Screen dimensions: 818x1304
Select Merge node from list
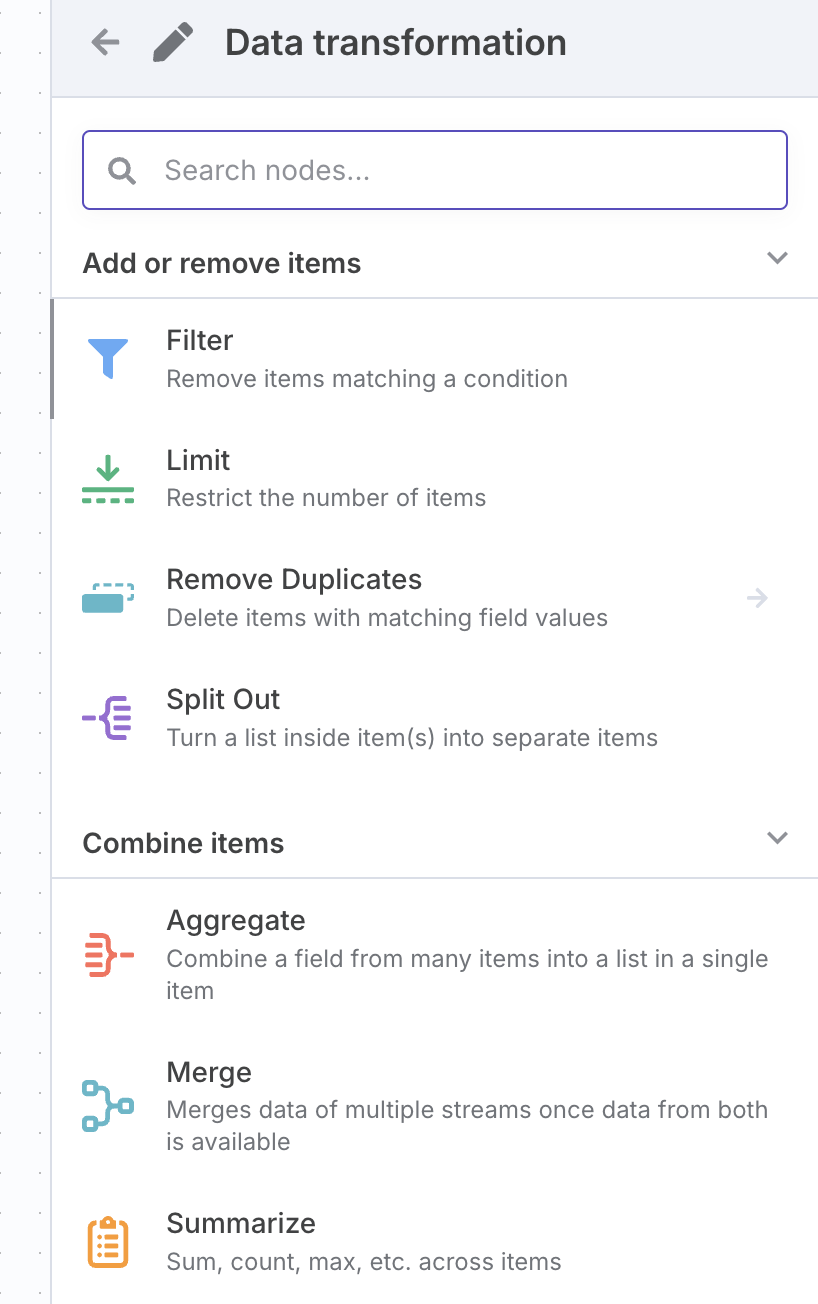210,1073
